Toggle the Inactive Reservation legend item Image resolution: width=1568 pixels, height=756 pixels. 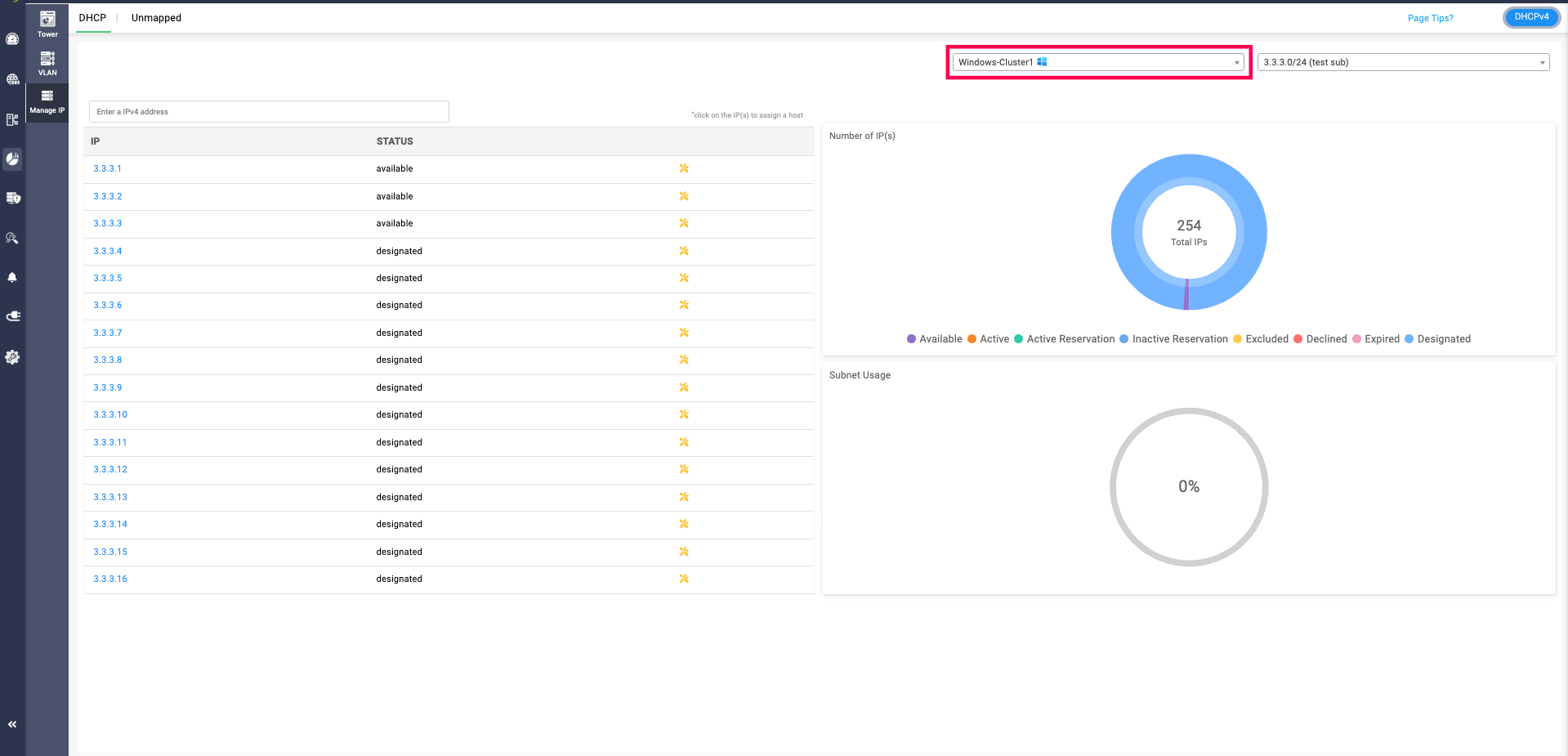[1174, 339]
